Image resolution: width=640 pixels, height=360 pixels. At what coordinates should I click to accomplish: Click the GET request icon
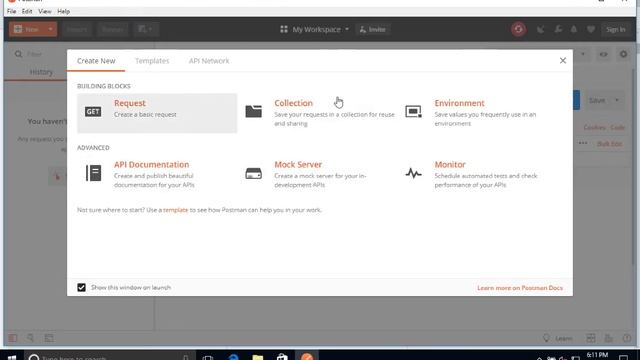[x=93, y=111]
